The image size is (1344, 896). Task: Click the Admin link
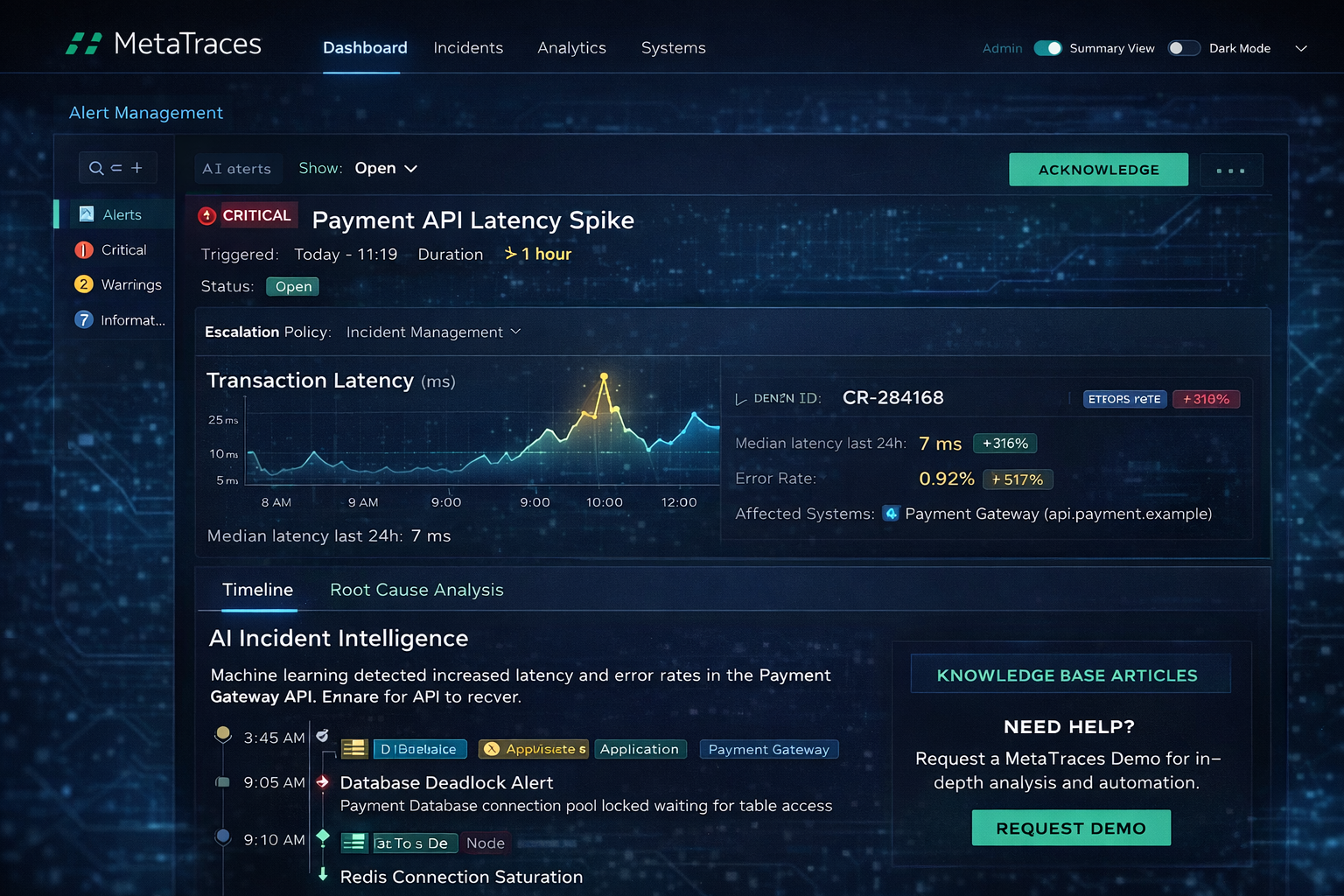coord(1002,48)
